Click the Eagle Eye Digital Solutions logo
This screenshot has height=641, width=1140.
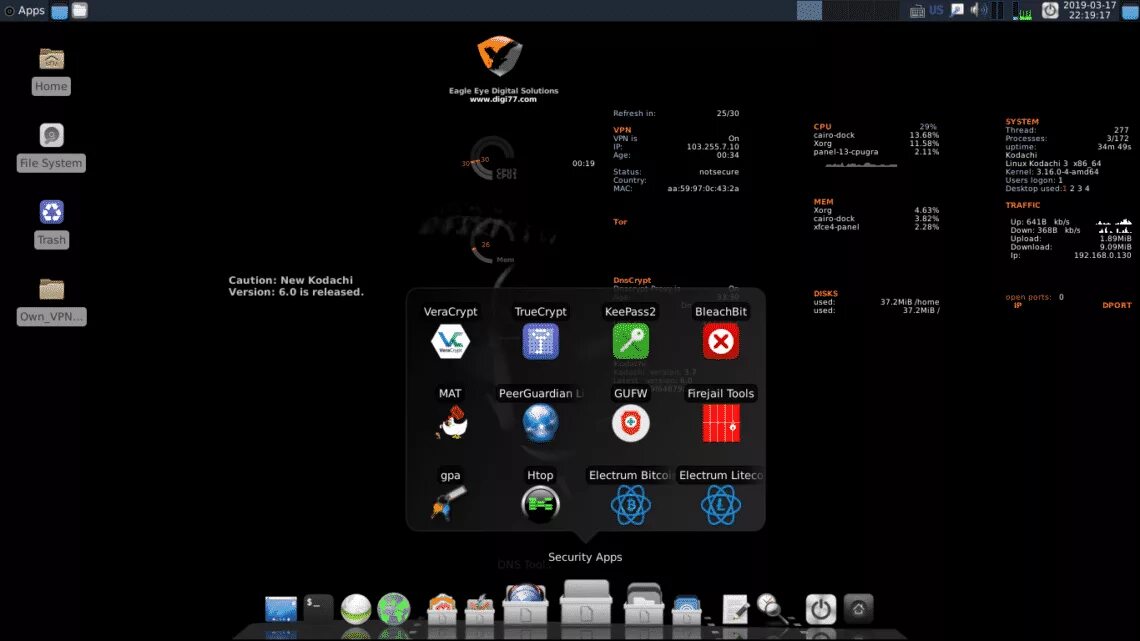(x=499, y=56)
